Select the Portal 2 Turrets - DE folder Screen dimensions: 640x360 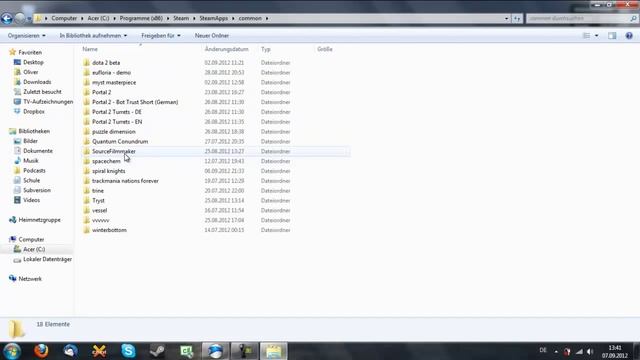point(117,112)
